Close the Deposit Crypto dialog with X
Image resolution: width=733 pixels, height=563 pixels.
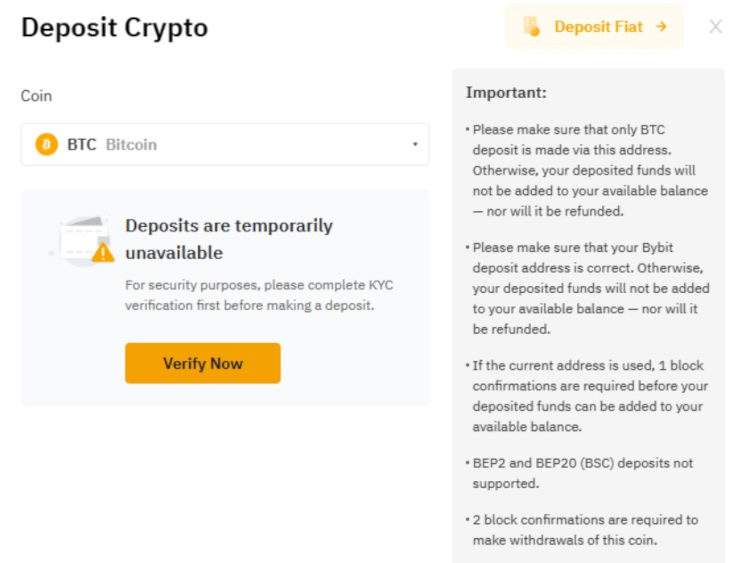[x=715, y=27]
